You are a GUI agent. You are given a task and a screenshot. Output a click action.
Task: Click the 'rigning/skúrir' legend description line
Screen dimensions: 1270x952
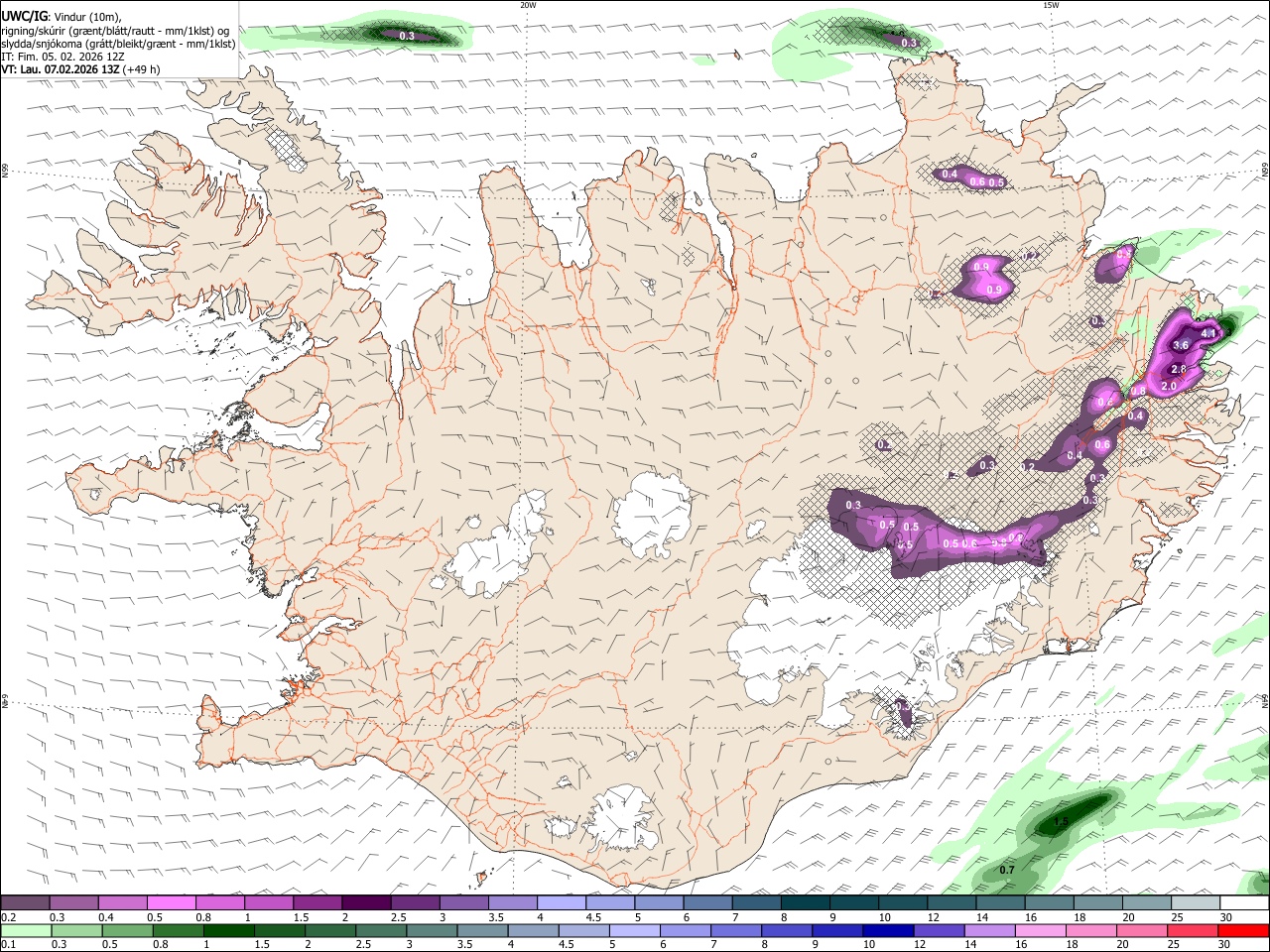click(x=115, y=31)
